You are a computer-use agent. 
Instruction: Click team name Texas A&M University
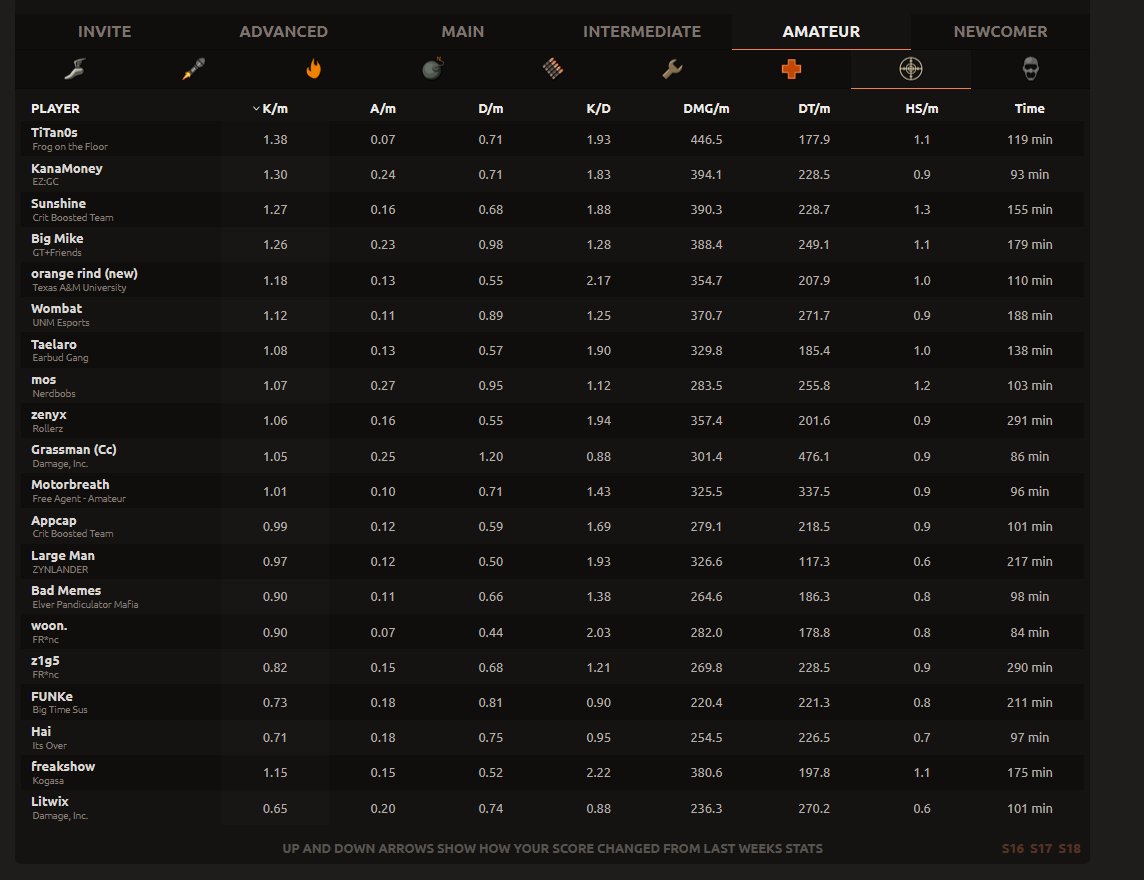click(x=80, y=287)
